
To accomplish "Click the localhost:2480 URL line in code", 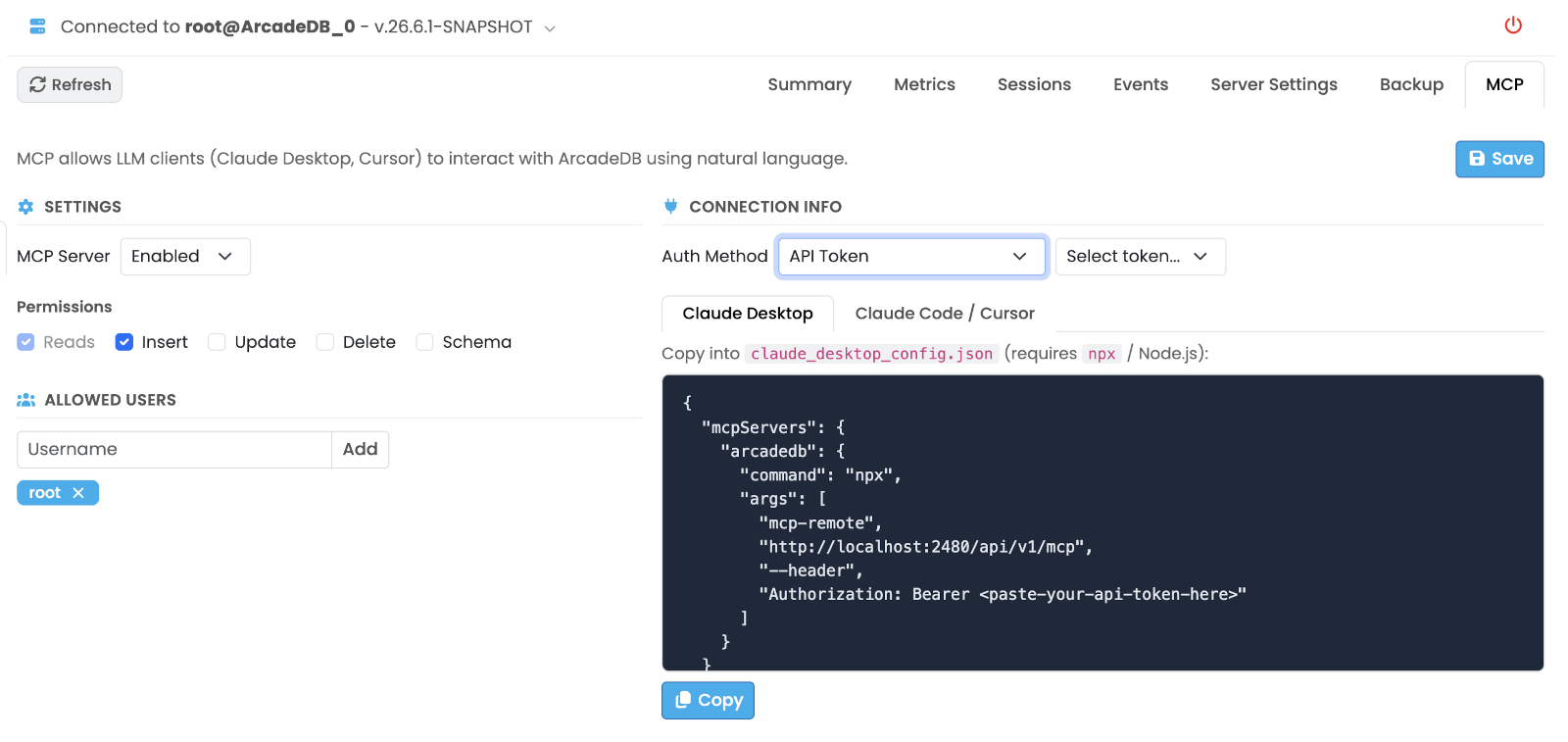I will click(925, 547).
